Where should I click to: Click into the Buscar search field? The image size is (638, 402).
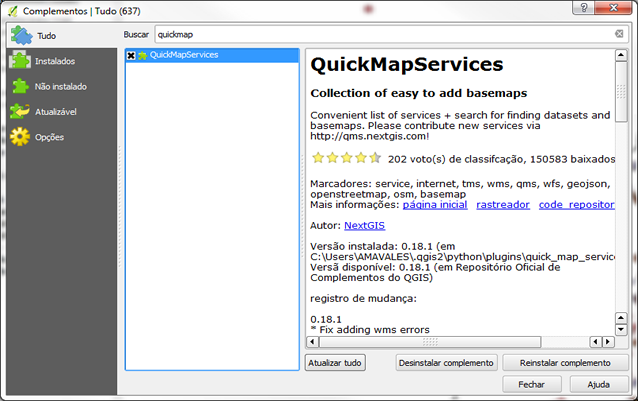coord(380,34)
